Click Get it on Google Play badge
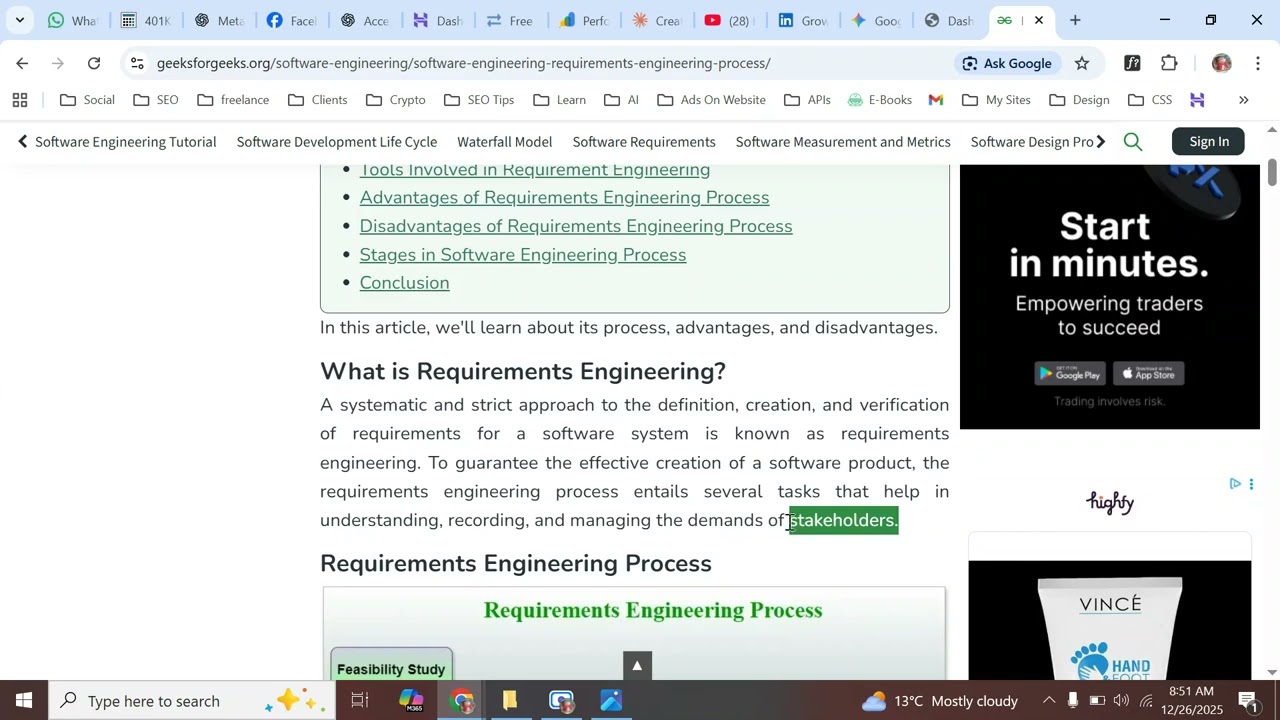 1068,374
